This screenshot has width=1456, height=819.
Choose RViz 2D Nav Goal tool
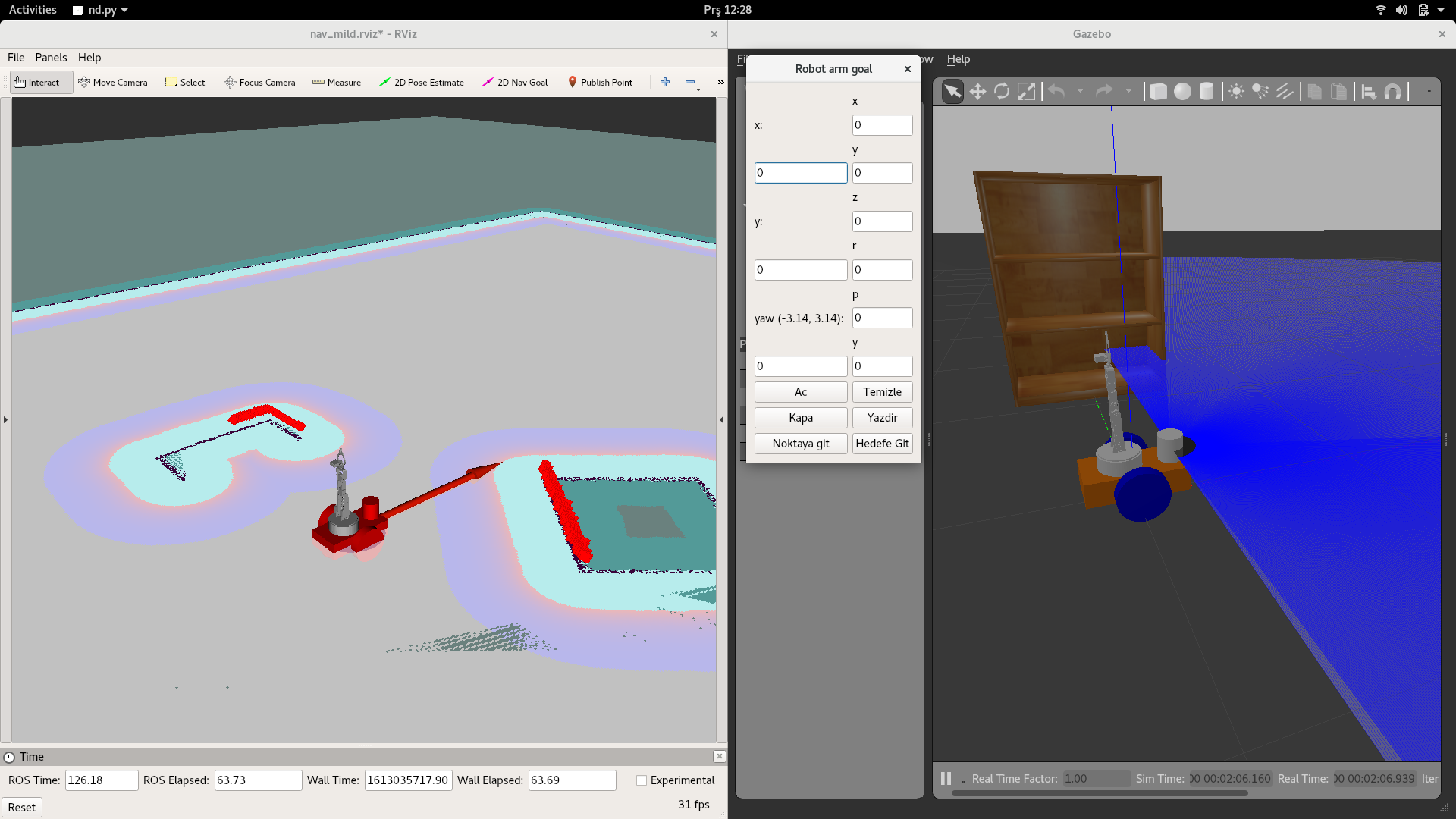point(515,82)
